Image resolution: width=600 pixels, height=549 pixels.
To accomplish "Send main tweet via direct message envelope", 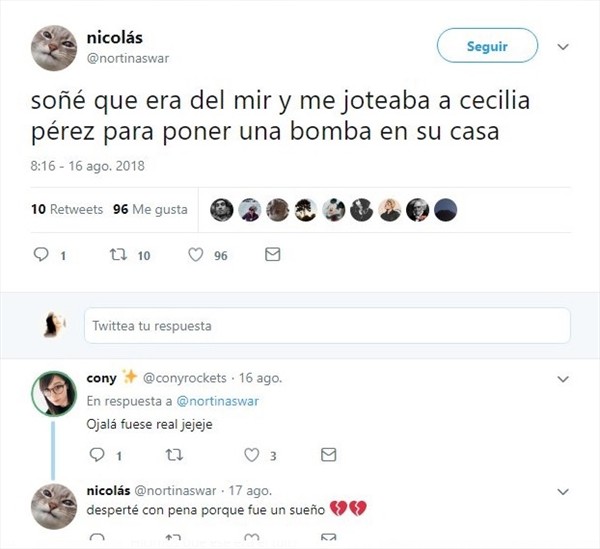I will pos(272,254).
